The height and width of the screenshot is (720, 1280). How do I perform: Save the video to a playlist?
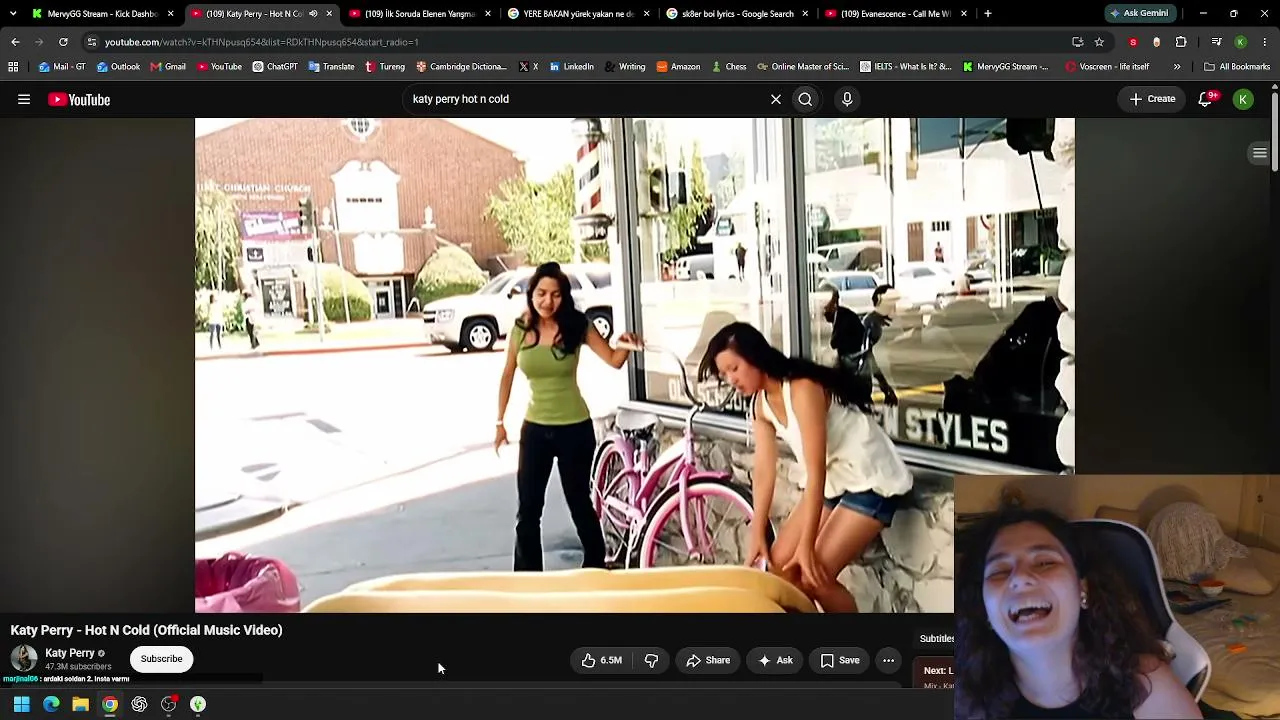pyautogui.click(x=840, y=660)
